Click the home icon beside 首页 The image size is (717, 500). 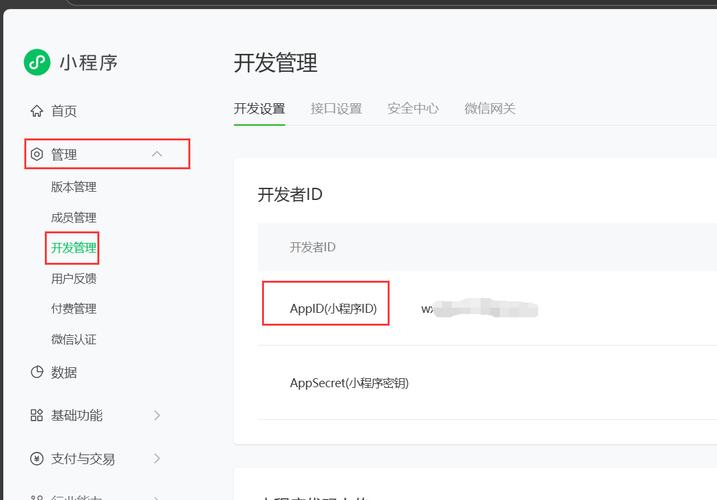point(37,111)
